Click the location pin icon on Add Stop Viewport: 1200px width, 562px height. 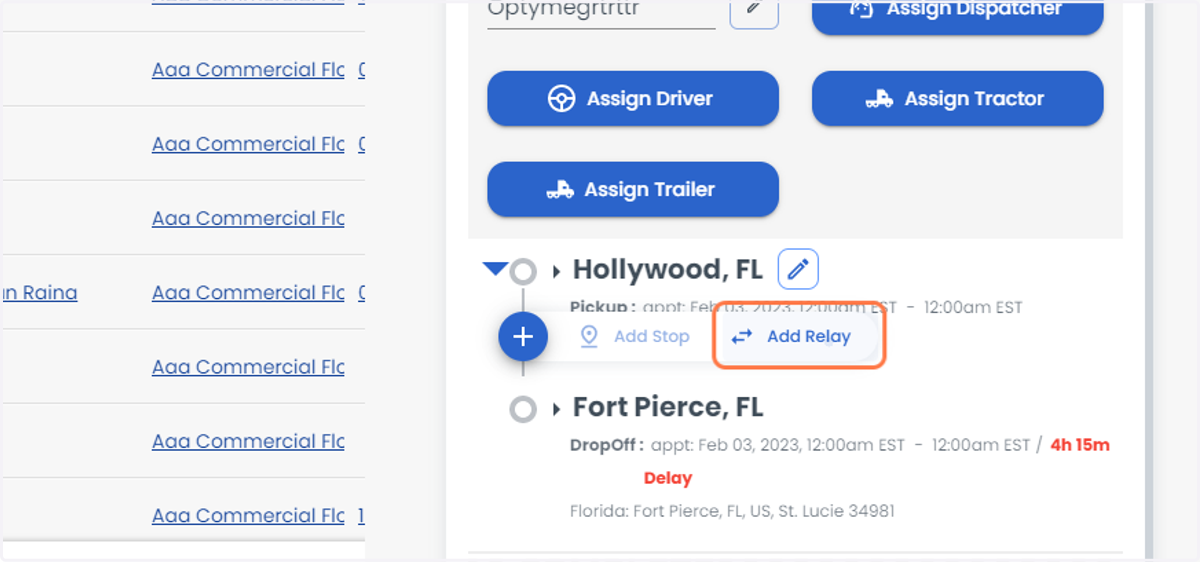point(589,337)
